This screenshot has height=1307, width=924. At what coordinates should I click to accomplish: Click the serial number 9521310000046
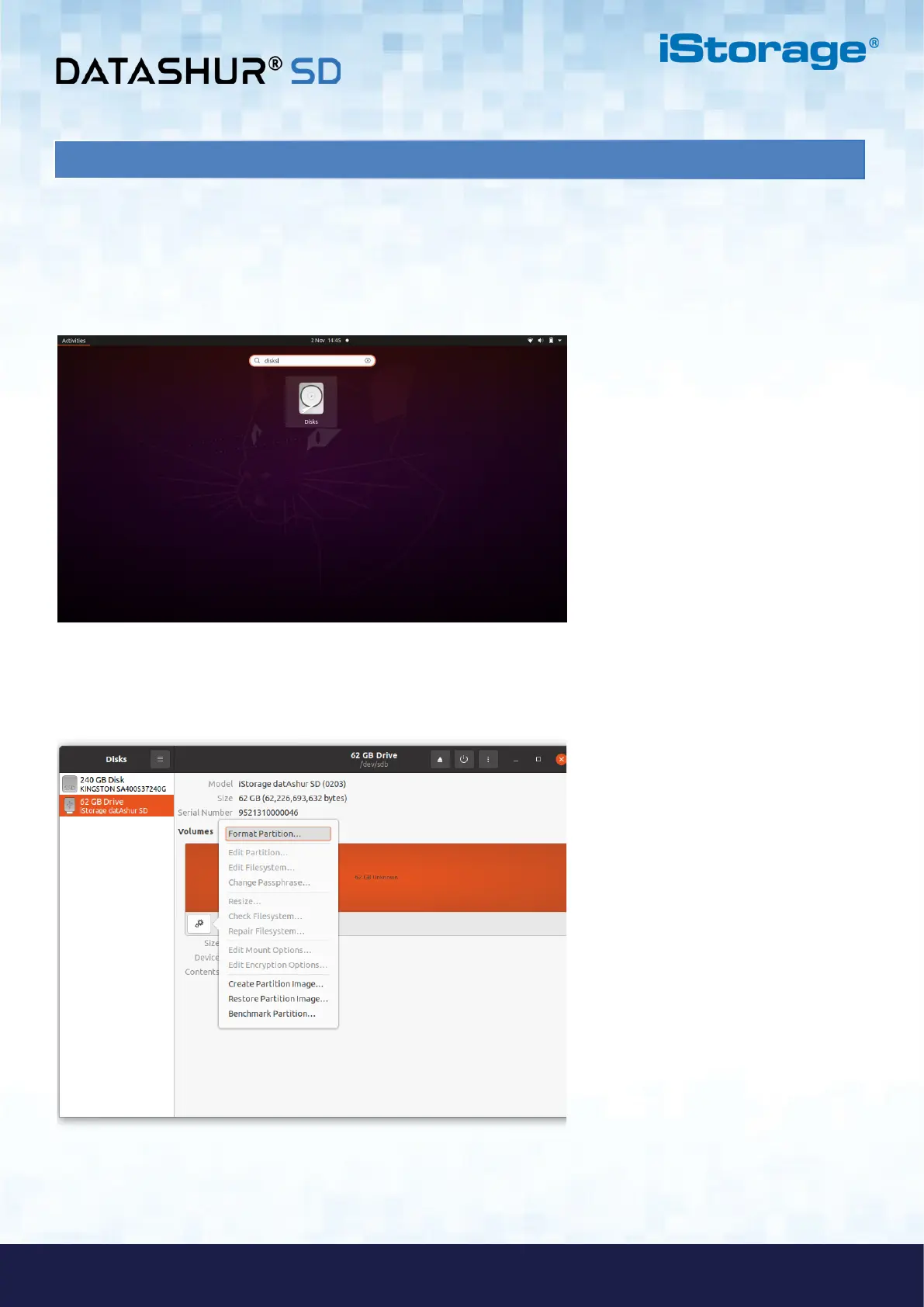coord(268,813)
